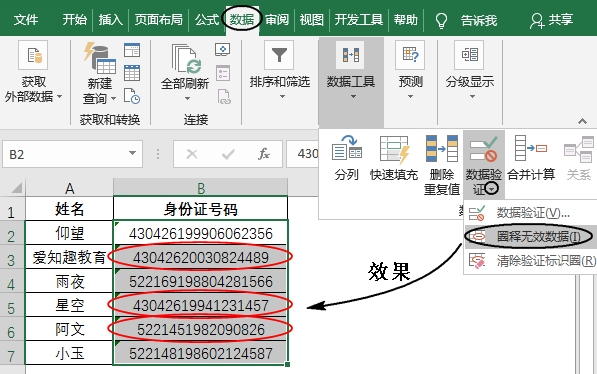
Task: Select cell containing 星空
Action: pyautogui.click(x=69, y=305)
